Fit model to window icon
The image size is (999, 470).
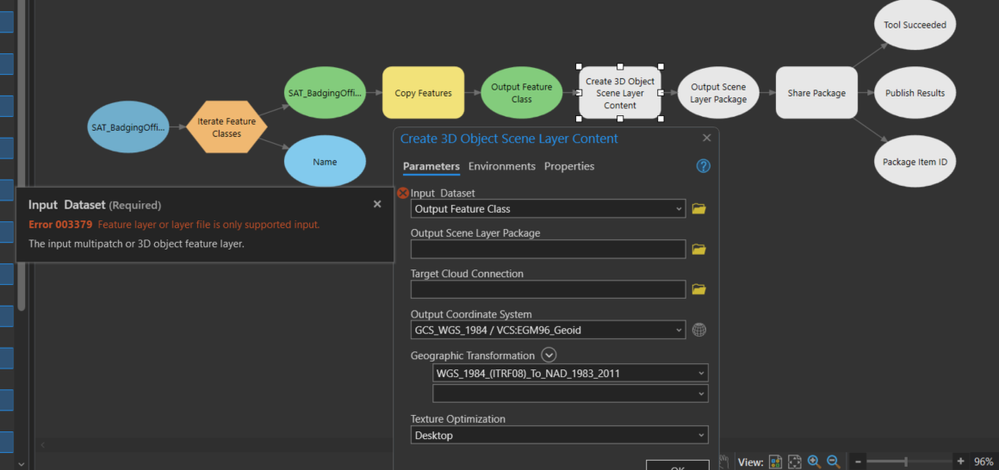[795, 462]
